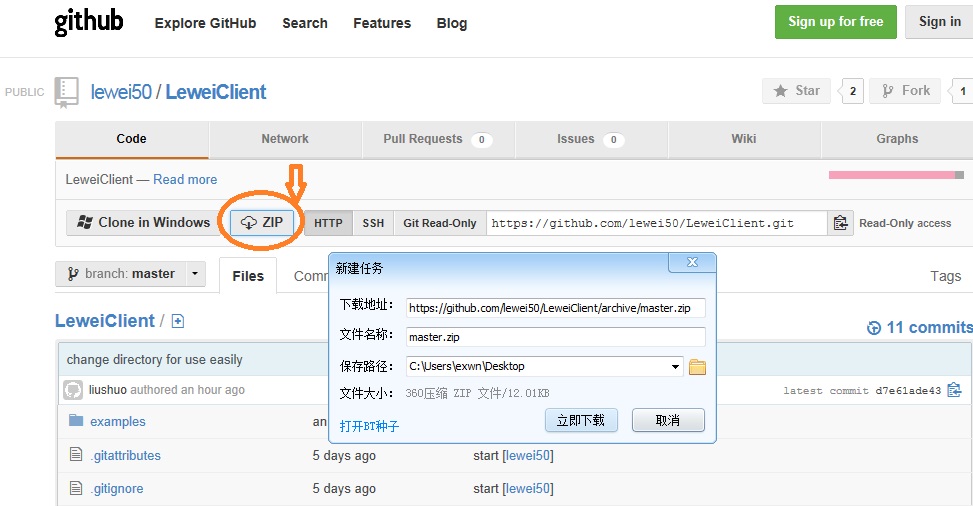Select the SSH clone protocol
The width and height of the screenshot is (973, 506).
(374, 223)
